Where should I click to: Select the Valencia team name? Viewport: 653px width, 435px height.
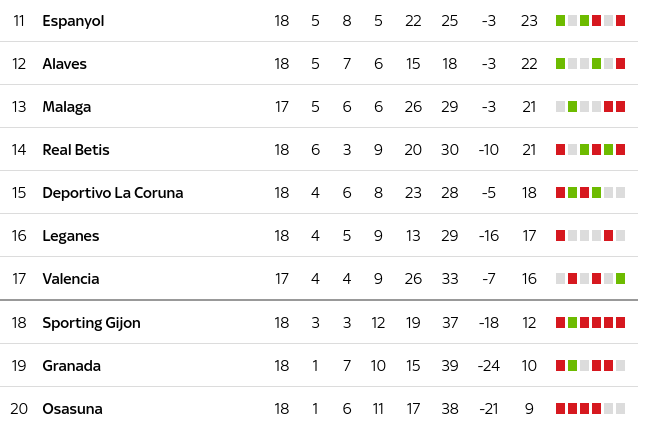coord(71,279)
